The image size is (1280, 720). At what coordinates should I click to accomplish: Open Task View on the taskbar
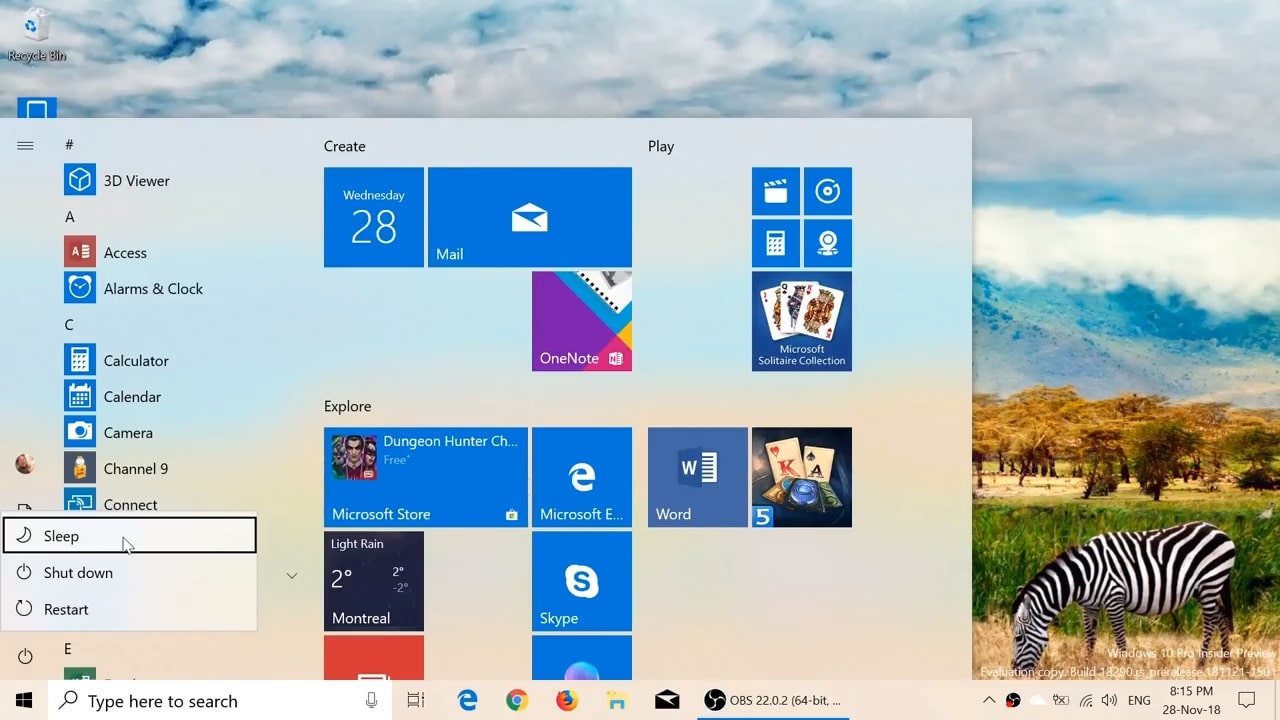click(416, 700)
